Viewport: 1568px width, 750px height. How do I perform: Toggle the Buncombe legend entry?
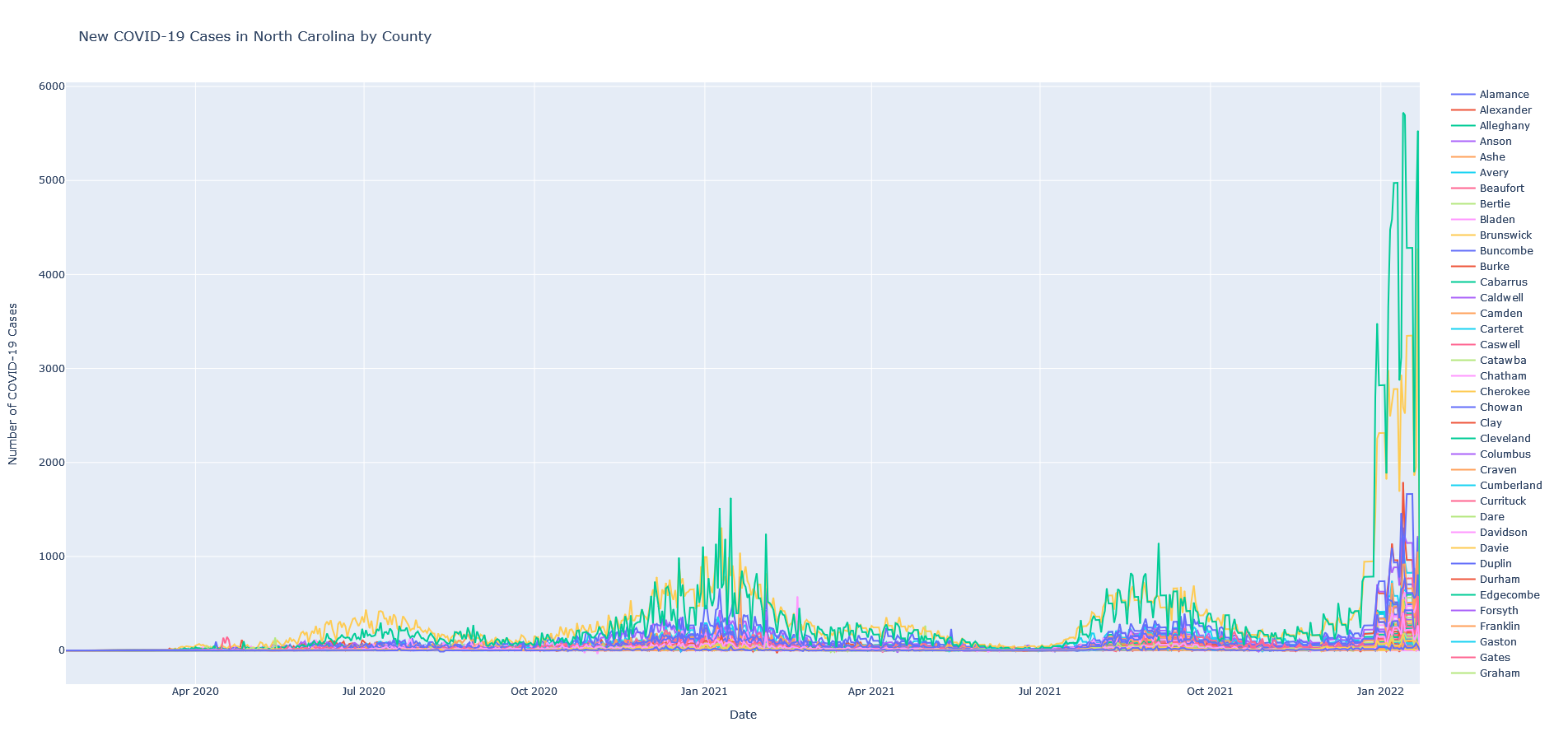(x=1505, y=251)
